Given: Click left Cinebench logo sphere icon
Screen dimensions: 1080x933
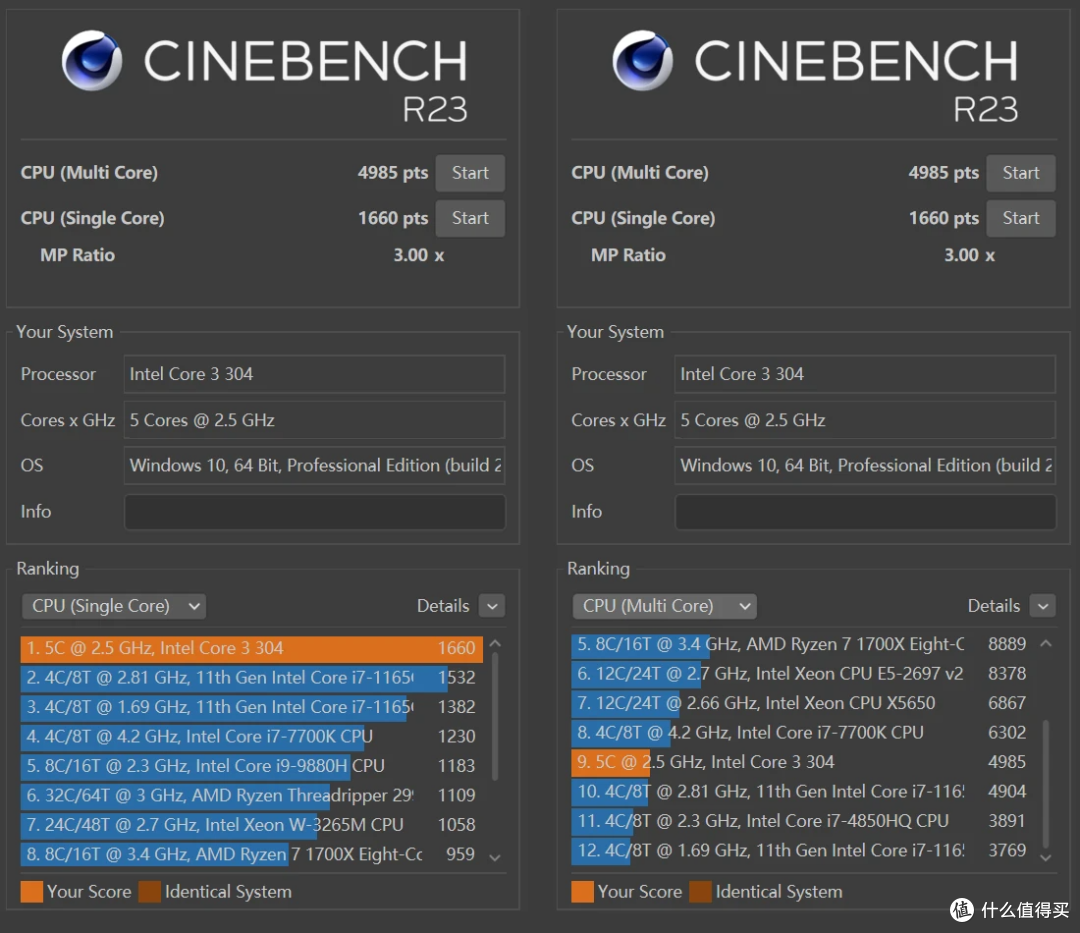Looking at the screenshot, I should point(92,61).
